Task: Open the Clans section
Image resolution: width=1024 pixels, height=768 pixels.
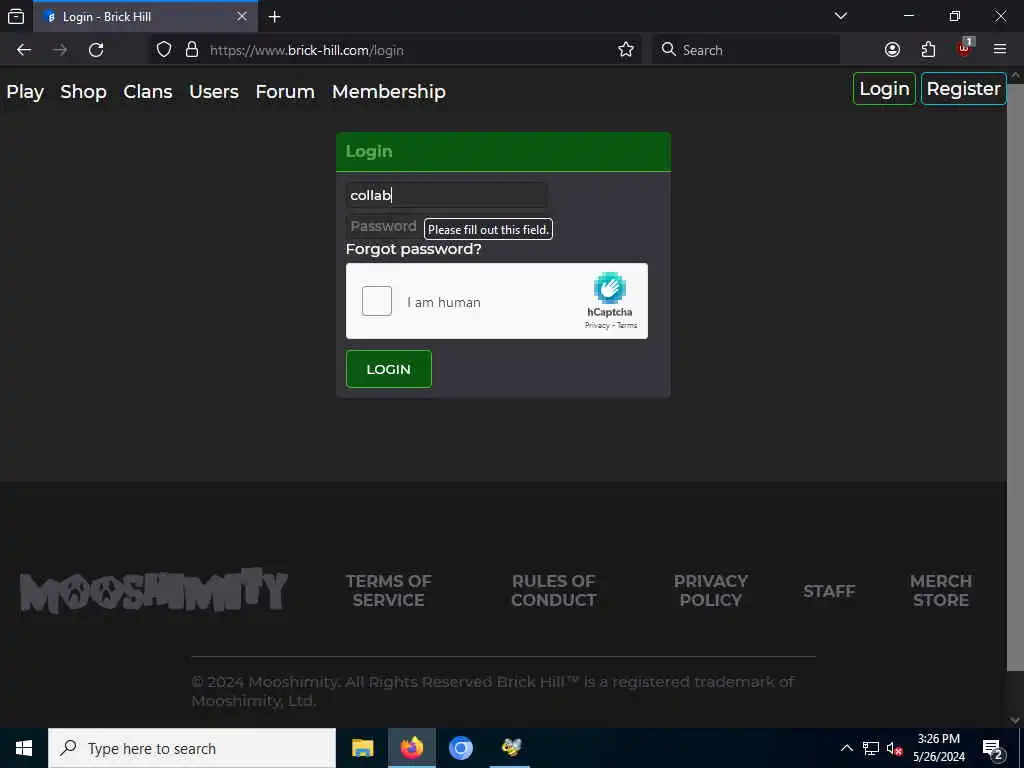Action: tap(148, 92)
